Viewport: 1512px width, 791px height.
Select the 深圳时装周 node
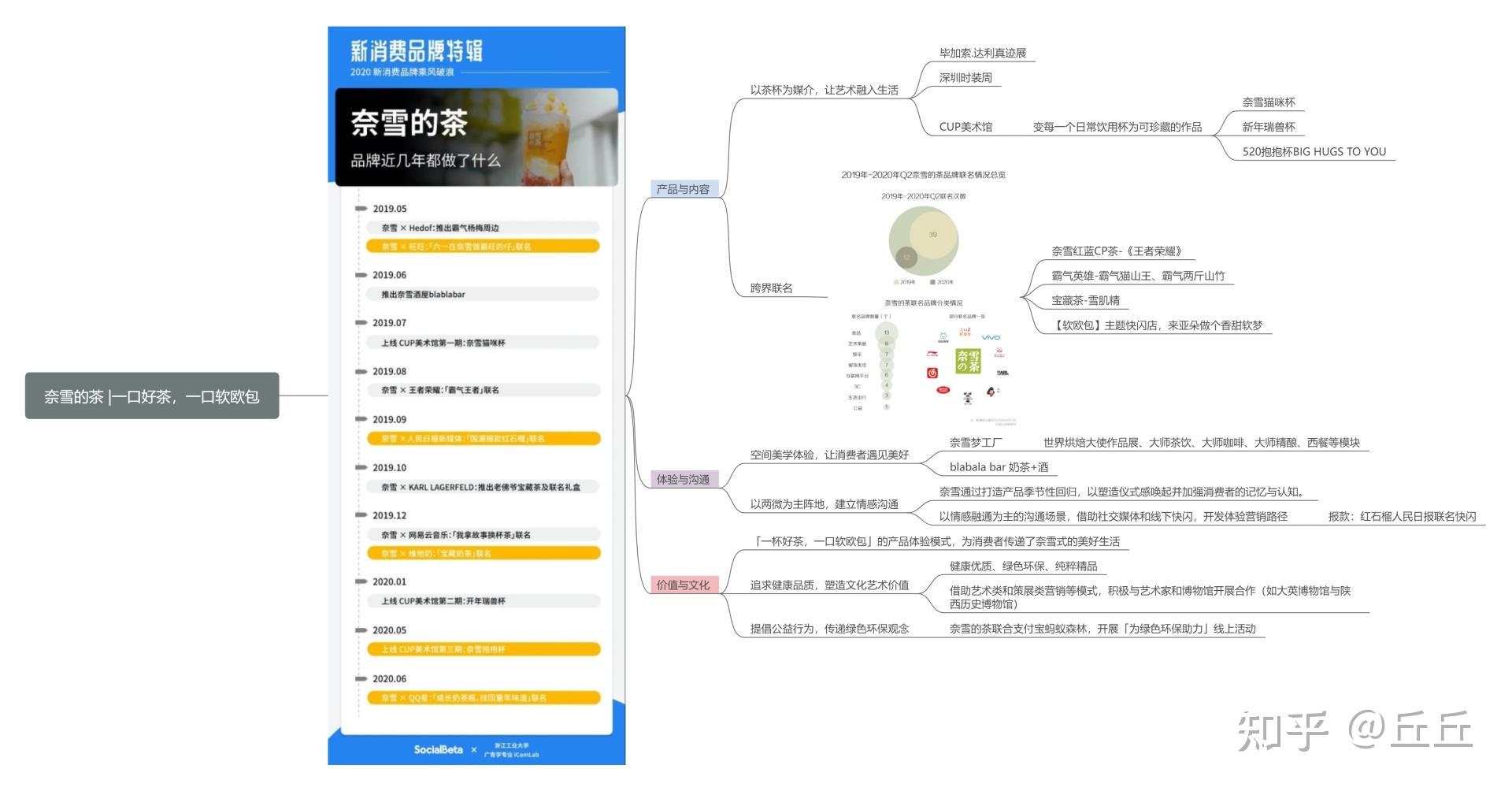(965, 78)
